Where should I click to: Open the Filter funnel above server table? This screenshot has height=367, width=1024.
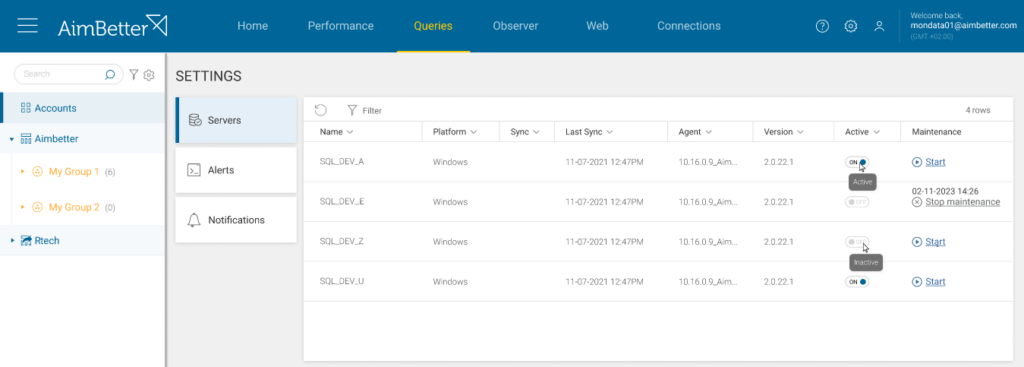[x=364, y=110]
